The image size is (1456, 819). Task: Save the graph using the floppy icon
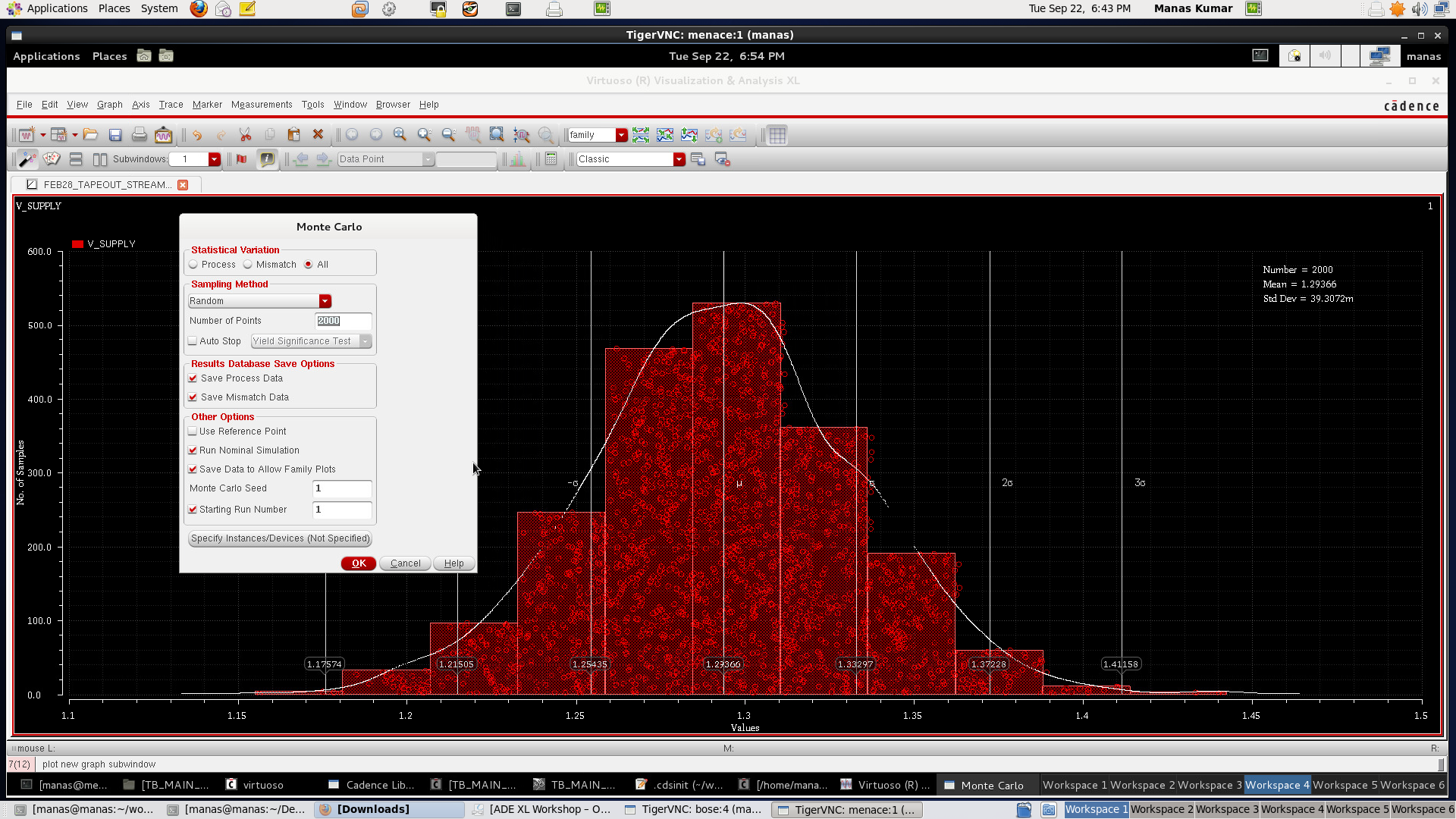[115, 135]
